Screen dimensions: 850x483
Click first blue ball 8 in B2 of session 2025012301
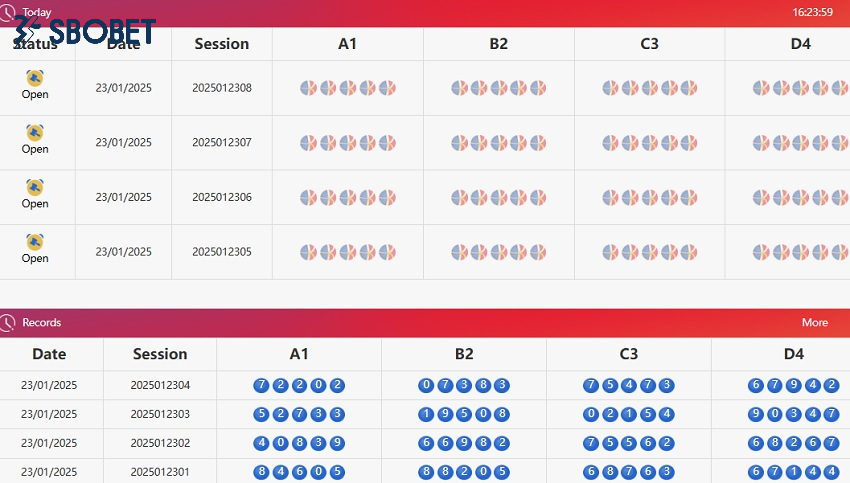pyautogui.click(x=427, y=472)
